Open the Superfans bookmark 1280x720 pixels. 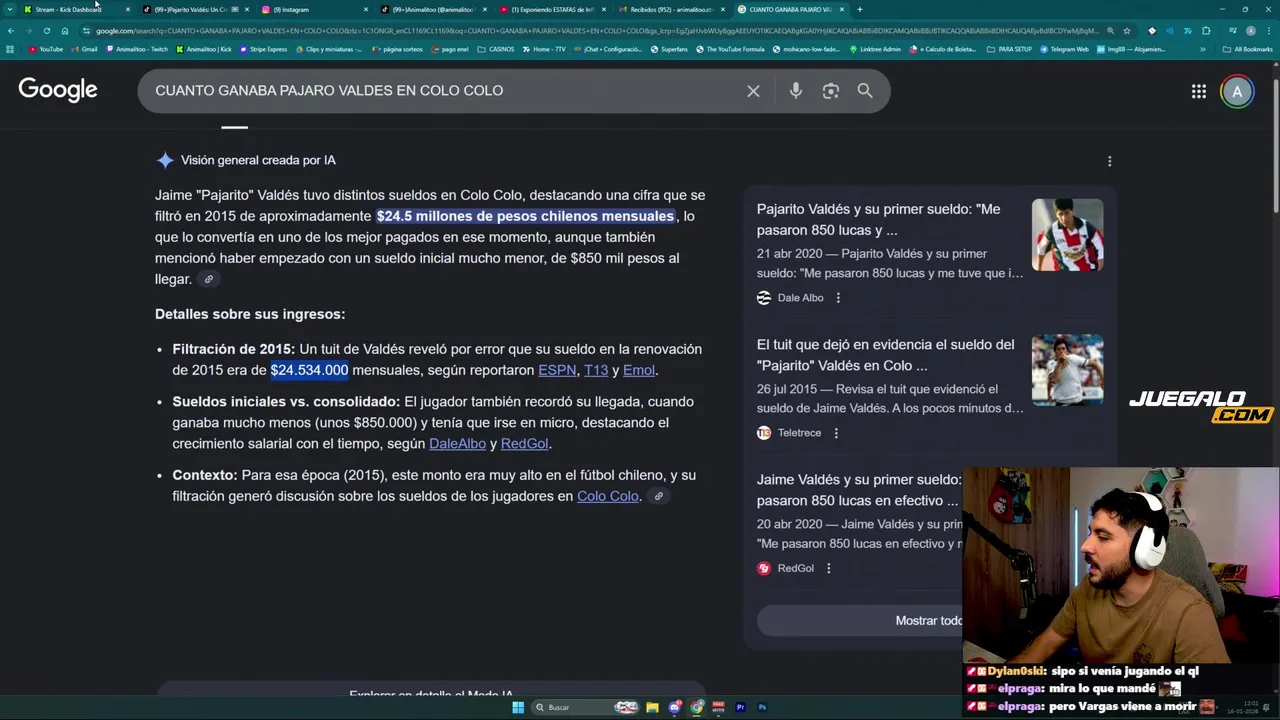(x=670, y=49)
